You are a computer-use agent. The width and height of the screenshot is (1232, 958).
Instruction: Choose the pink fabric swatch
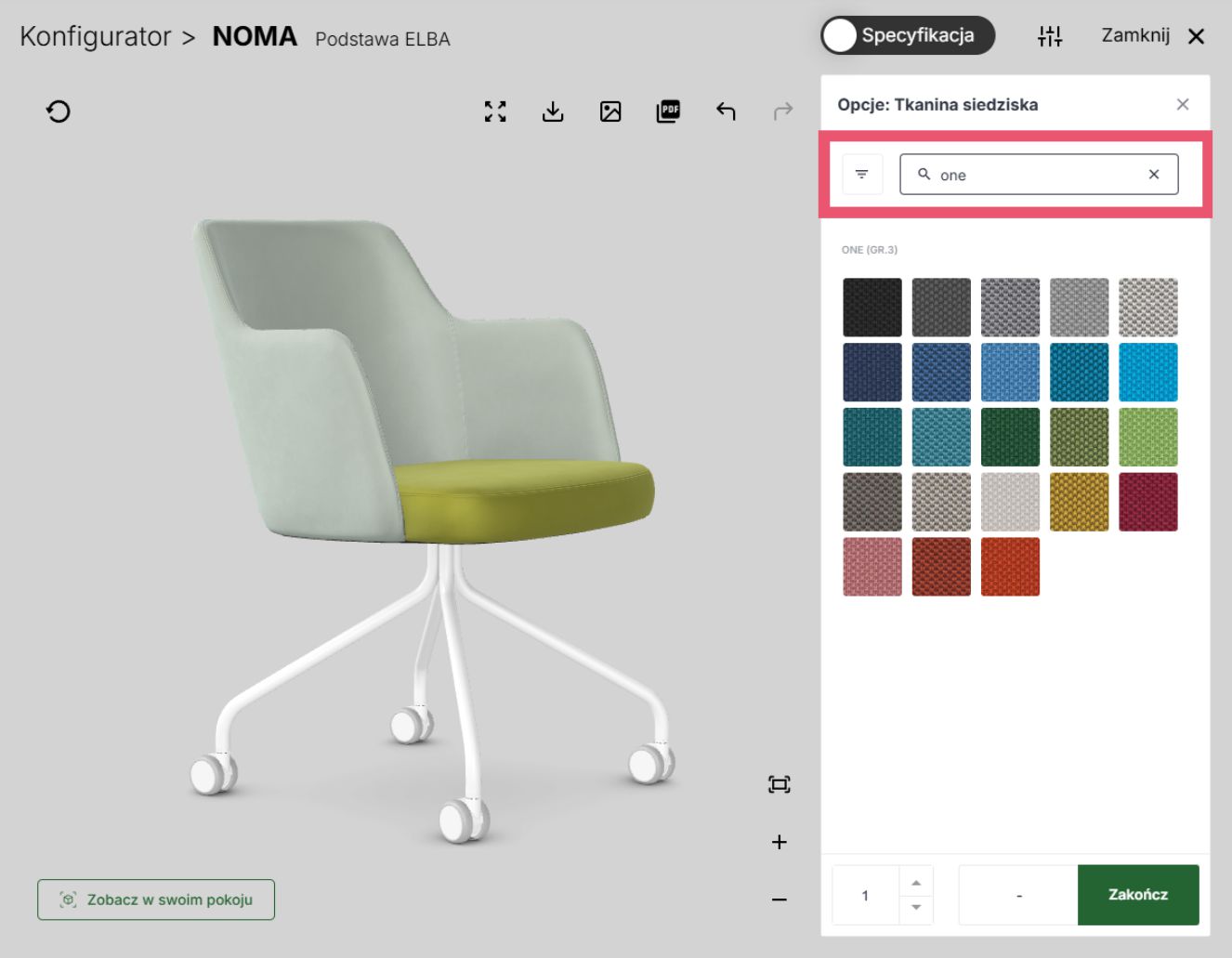872,567
